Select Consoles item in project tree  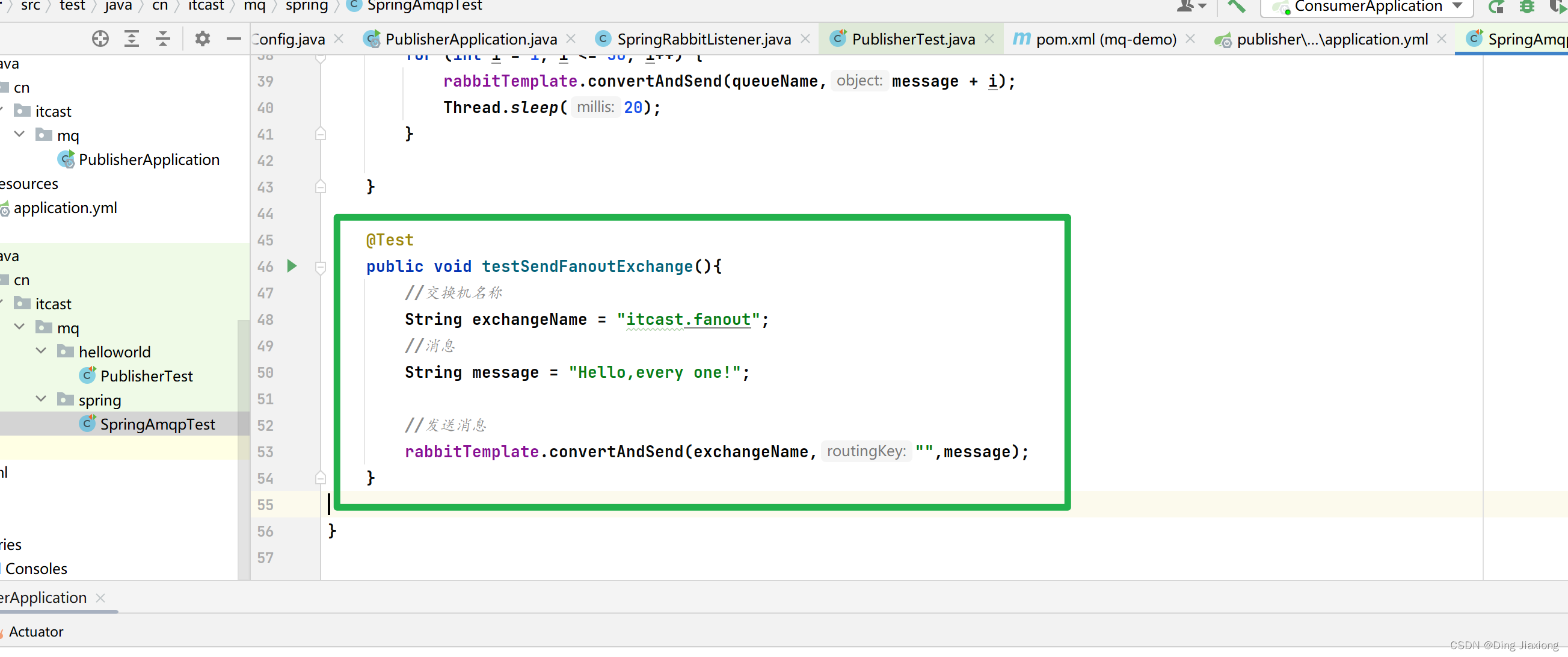36,568
